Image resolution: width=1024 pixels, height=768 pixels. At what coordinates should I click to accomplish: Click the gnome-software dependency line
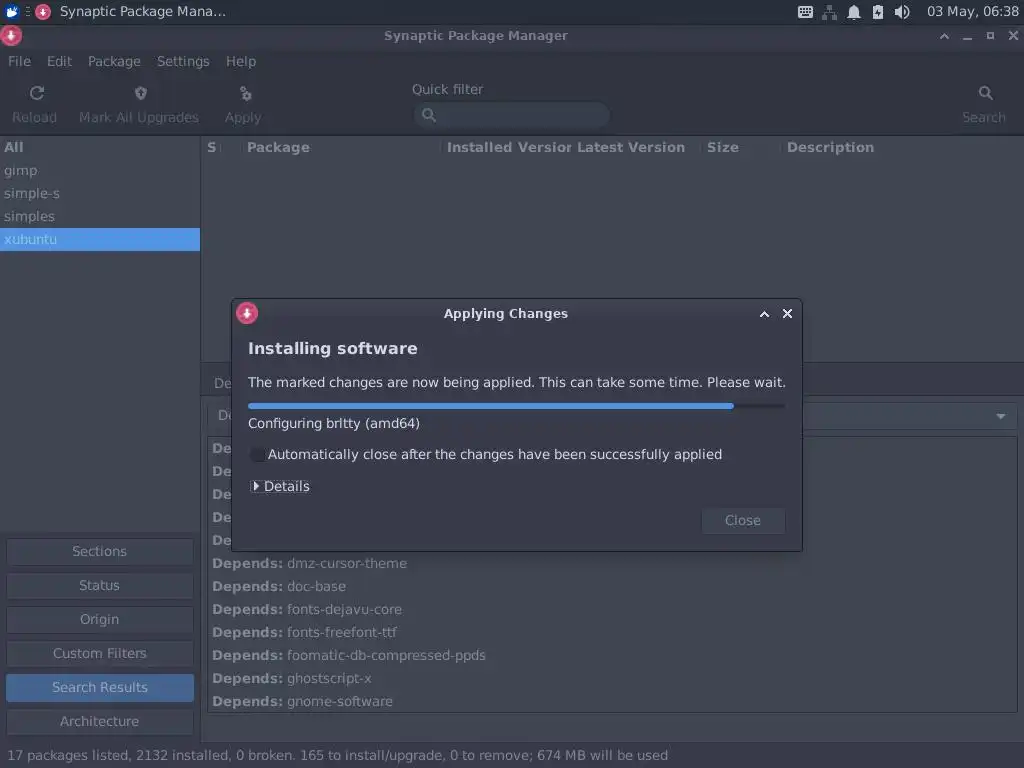[x=302, y=701]
